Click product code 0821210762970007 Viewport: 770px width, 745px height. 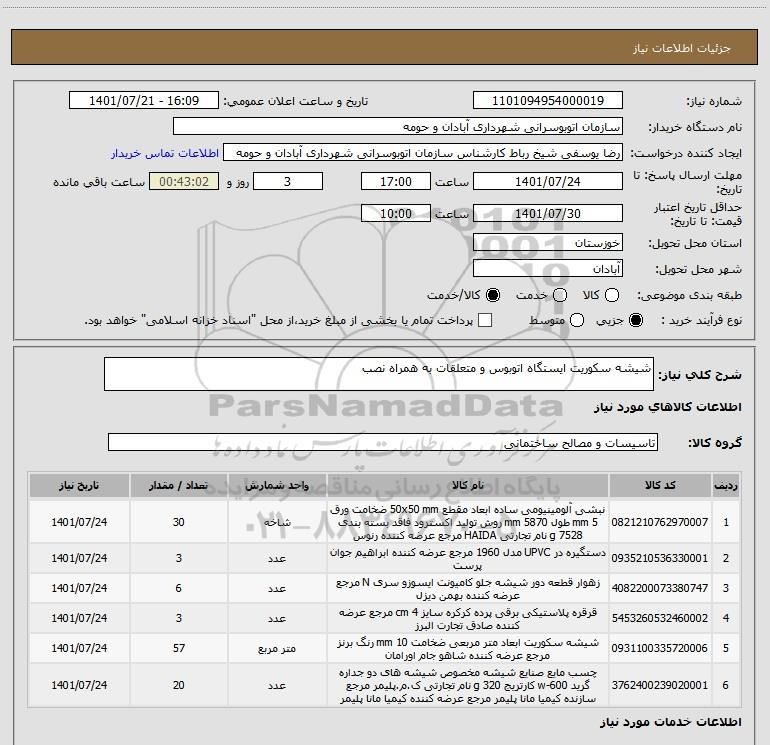click(660, 522)
